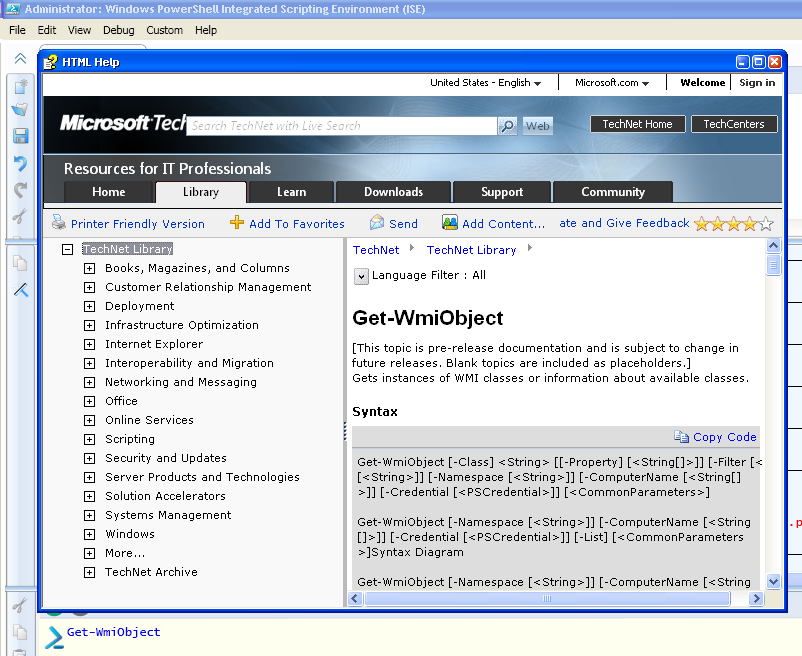Open the File menu
The height and width of the screenshot is (656, 802).
tap(17, 30)
